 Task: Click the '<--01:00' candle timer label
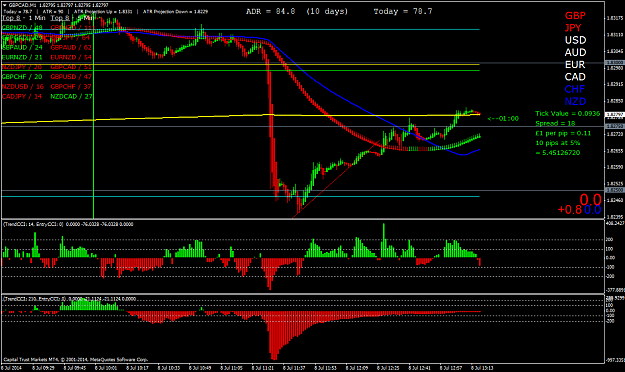tap(503, 118)
